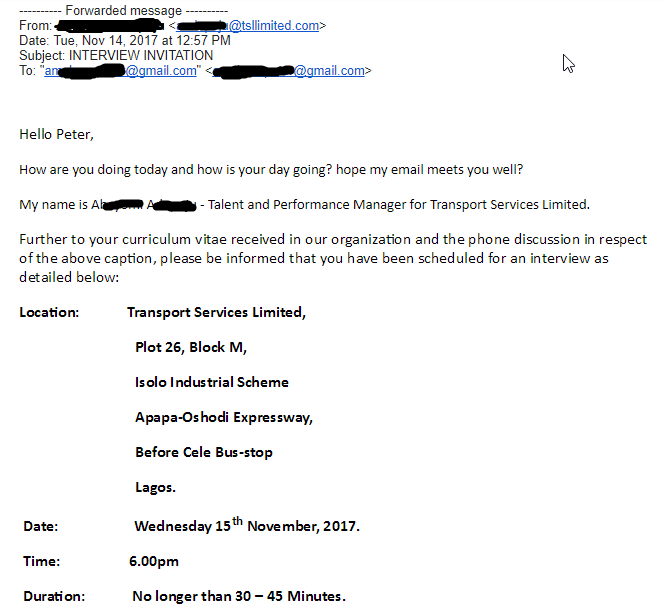This screenshot has height=607, width=667.
Task: Click the Forwarded message header line
Action: coord(124,10)
